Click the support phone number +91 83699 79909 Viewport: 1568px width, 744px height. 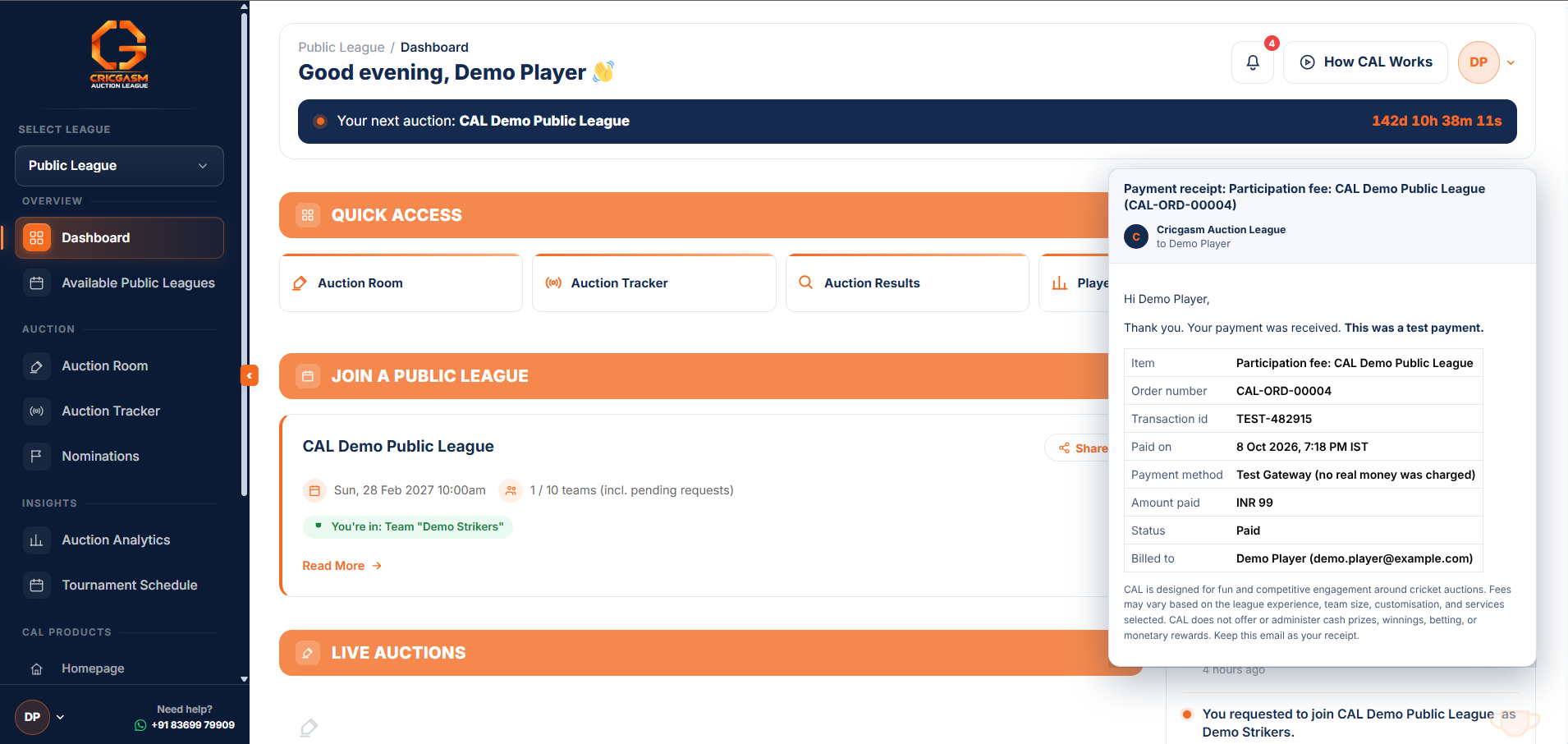193,725
